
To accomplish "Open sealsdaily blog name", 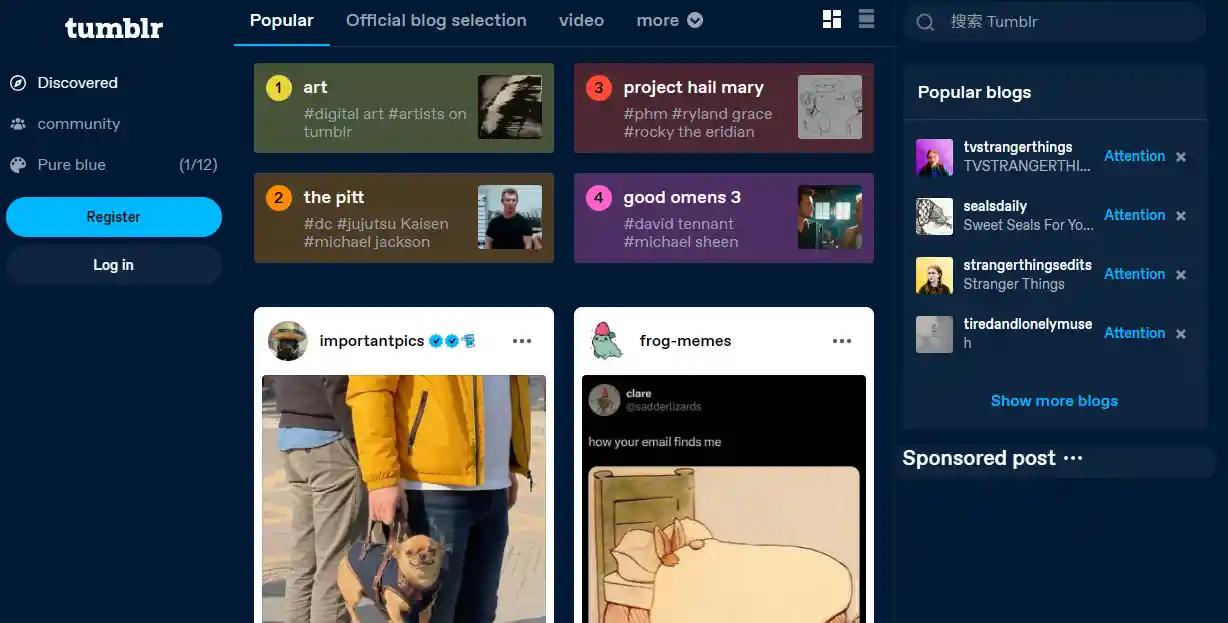I will click(995, 206).
